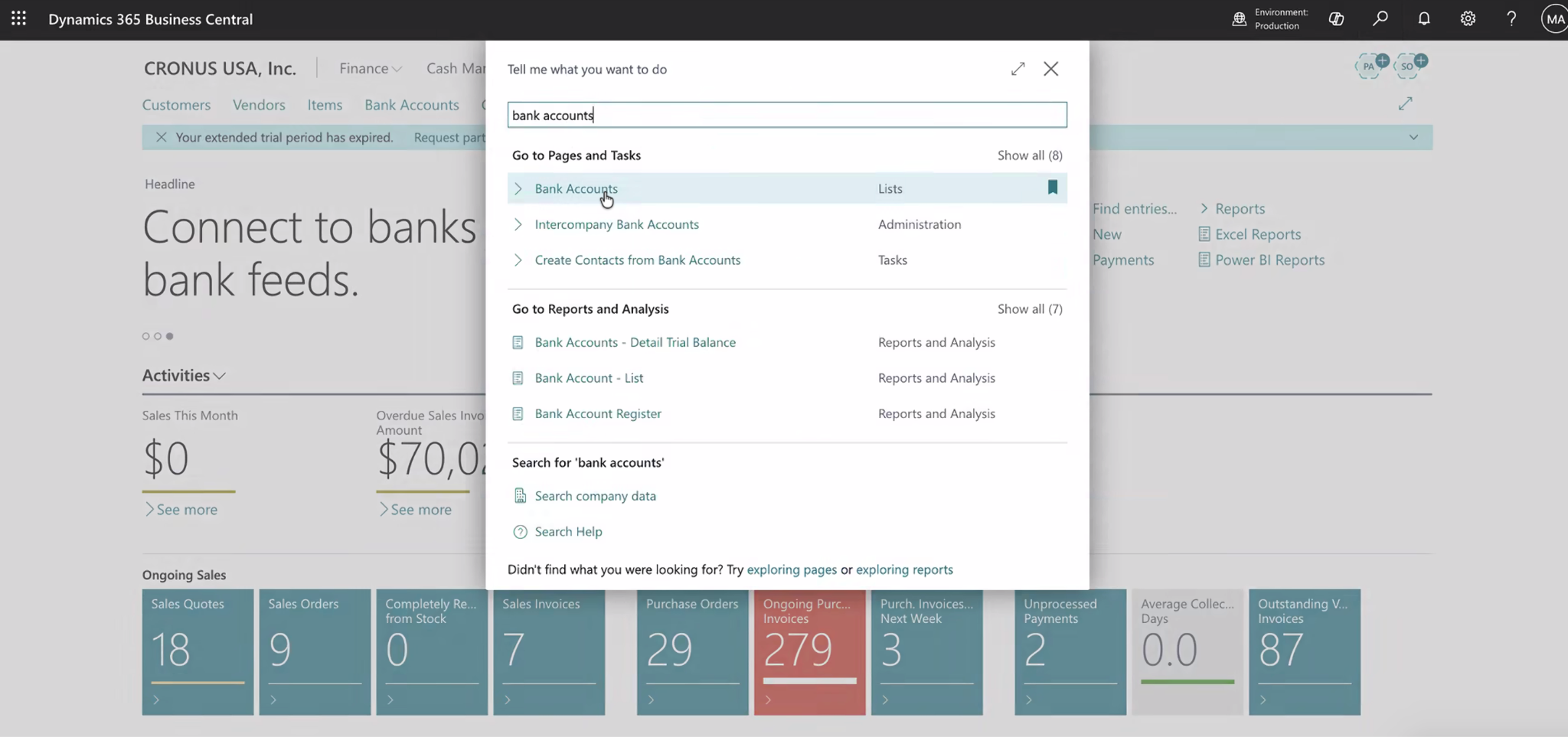1568x737 pixels.
Task: Click the search text input field
Action: tap(786, 115)
